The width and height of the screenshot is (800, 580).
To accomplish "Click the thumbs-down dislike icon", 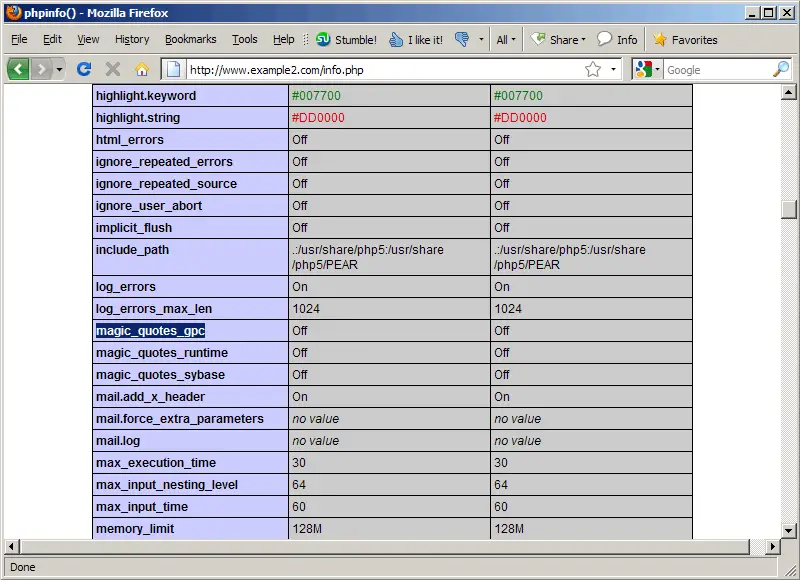I will click(x=462, y=39).
